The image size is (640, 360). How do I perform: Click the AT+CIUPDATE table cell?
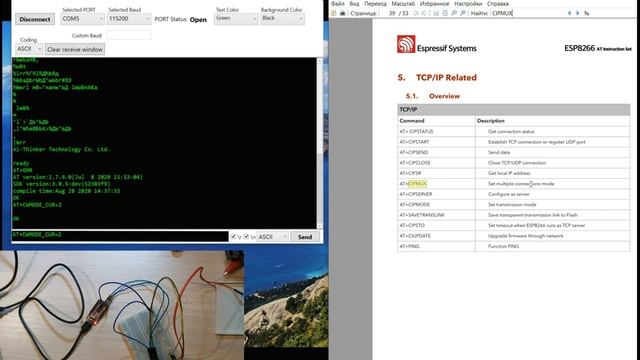coord(436,236)
